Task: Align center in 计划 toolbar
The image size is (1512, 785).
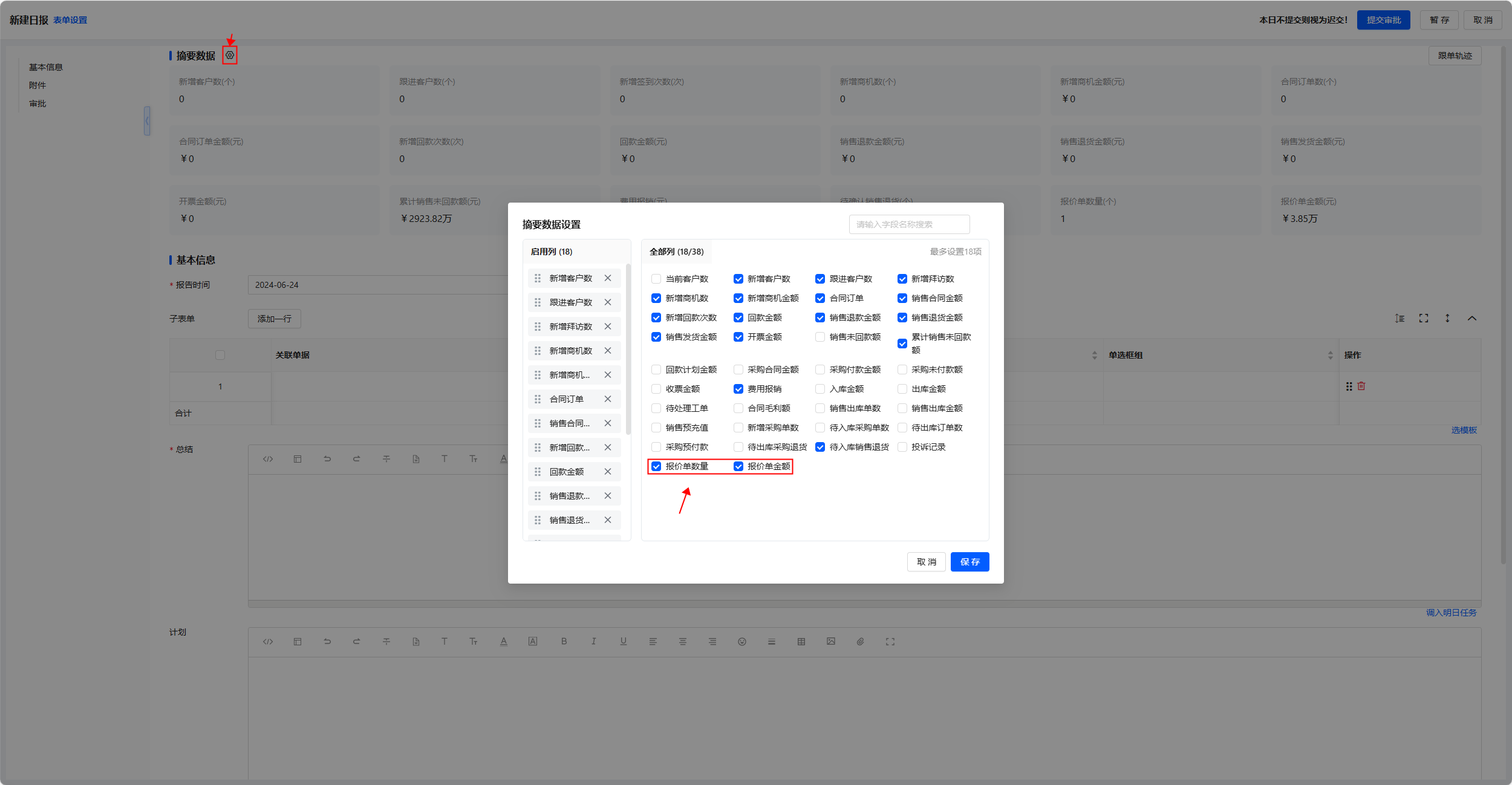Action: (683, 642)
